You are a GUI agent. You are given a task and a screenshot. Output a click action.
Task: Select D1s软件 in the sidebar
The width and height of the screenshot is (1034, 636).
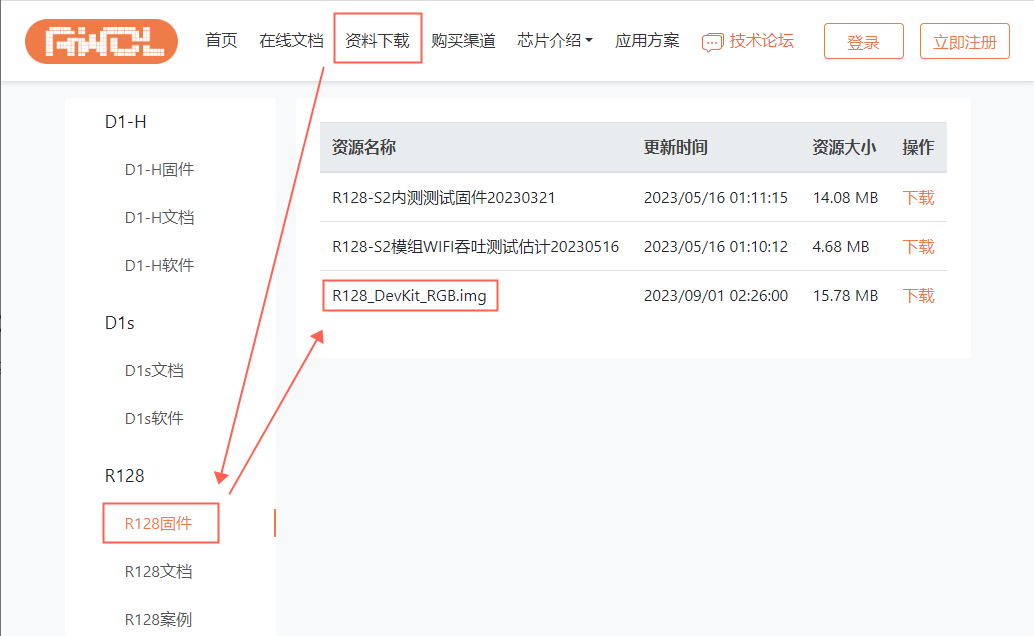coord(154,419)
